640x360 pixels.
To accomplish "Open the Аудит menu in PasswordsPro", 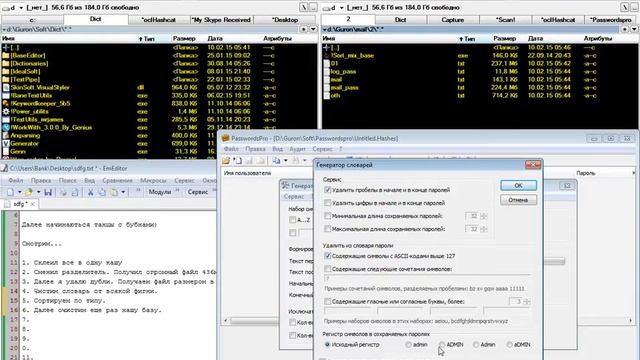I will click(298, 149).
